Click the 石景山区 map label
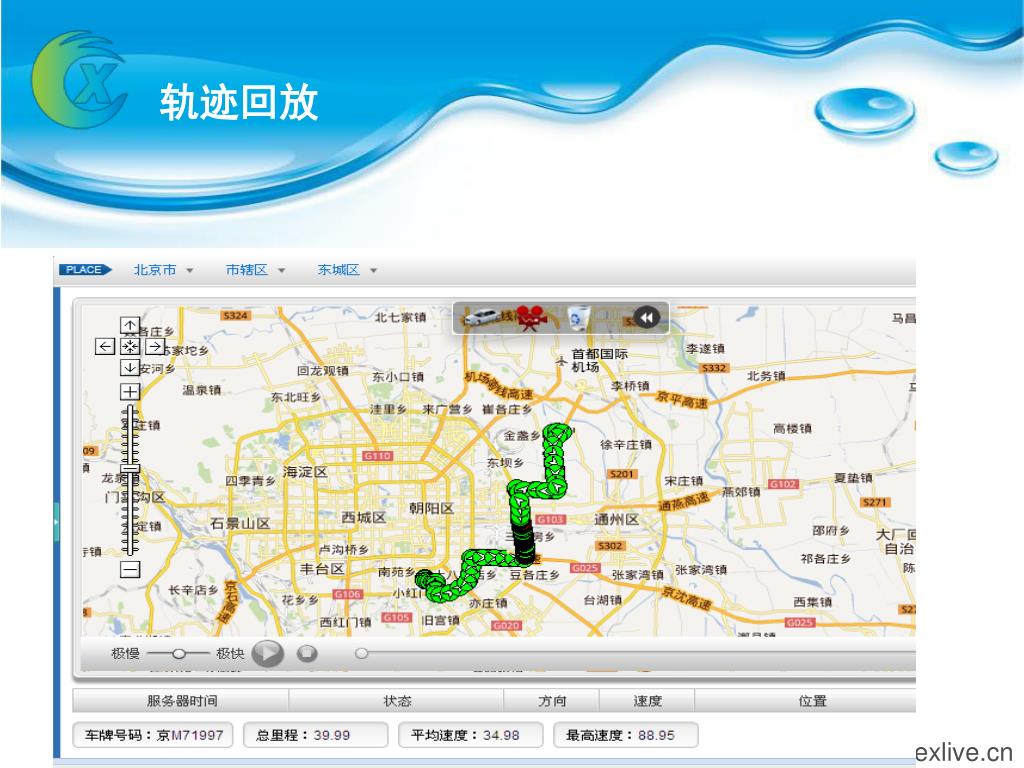 pyautogui.click(x=240, y=524)
